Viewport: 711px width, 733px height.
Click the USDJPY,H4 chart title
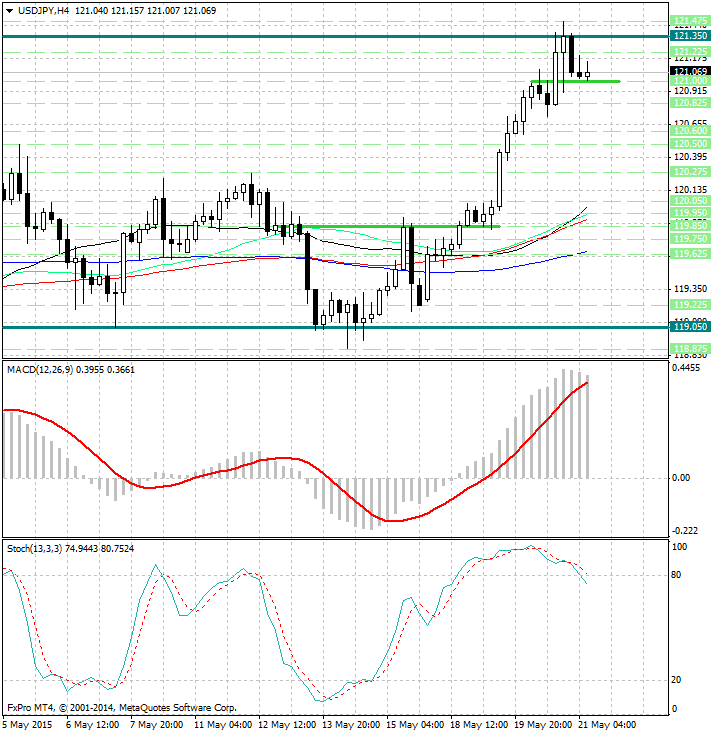tap(41, 10)
